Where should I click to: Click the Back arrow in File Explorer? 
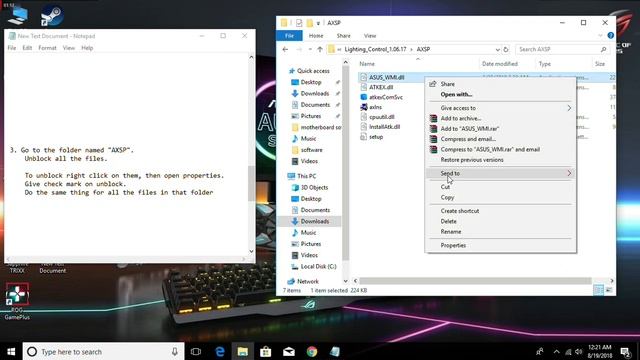click(285, 49)
